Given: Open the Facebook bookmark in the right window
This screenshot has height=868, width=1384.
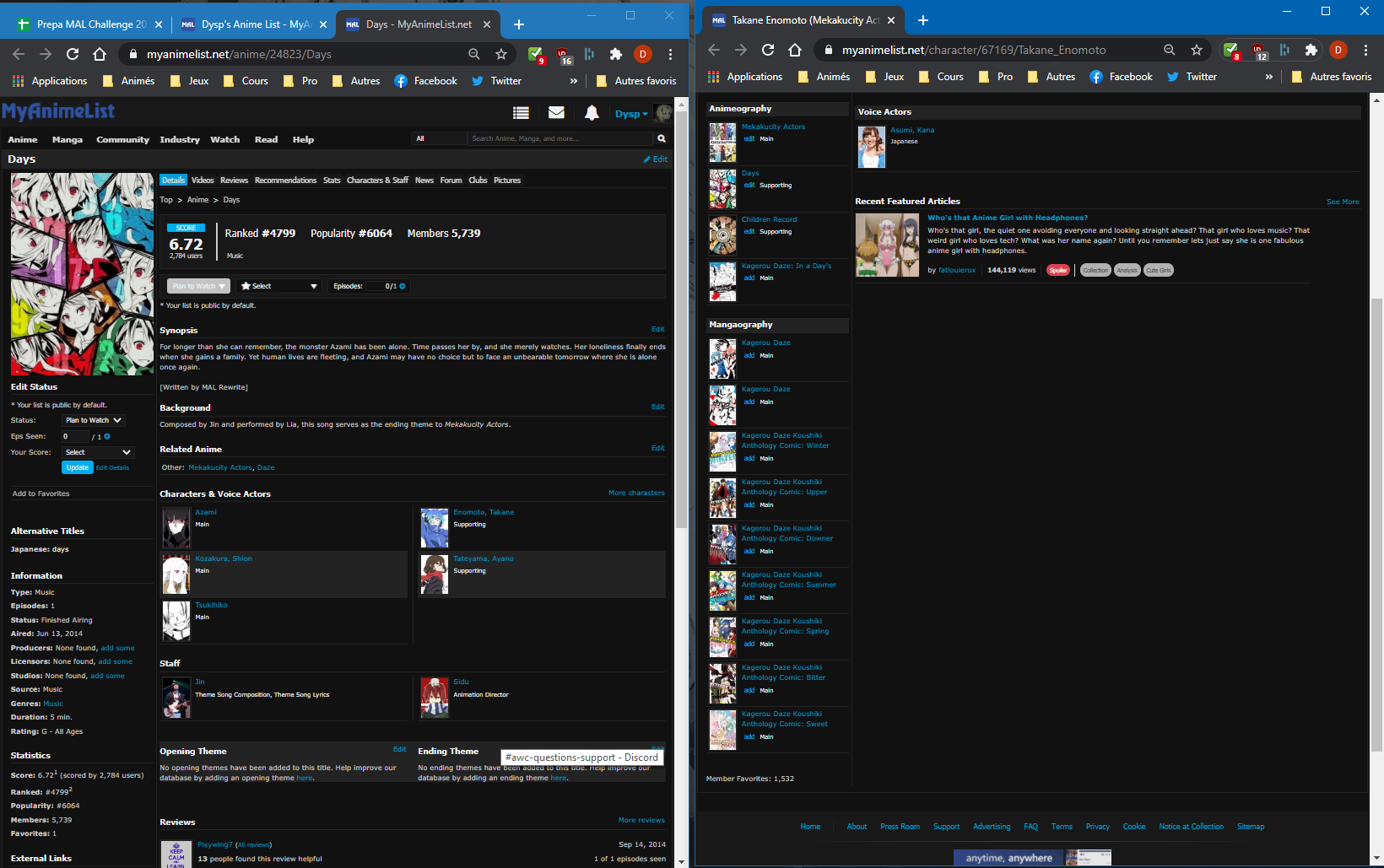Looking at the screenshot, I should [1121, 77].
